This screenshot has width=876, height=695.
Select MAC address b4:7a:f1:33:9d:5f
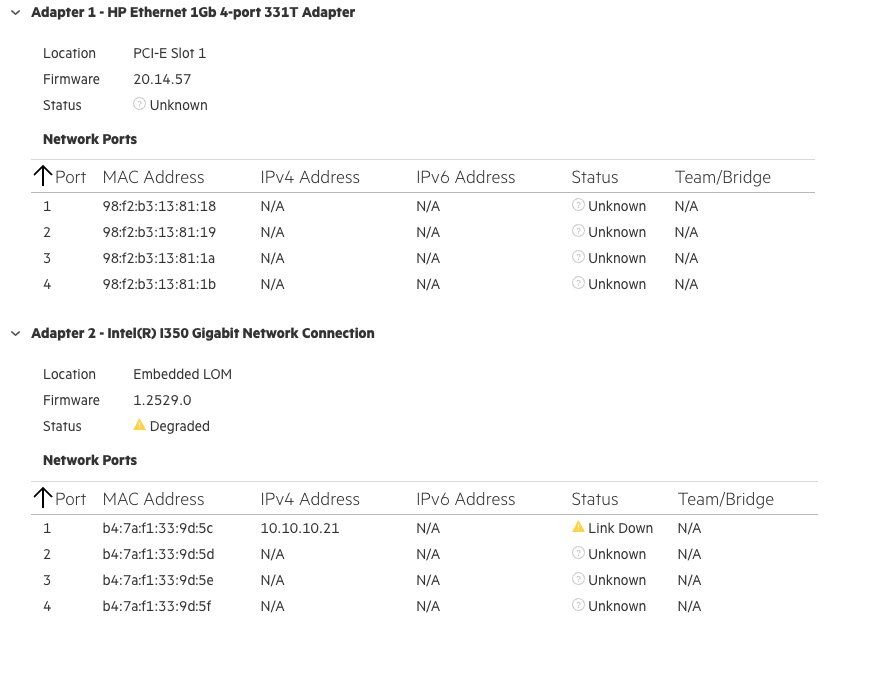(x=156, y=606)
